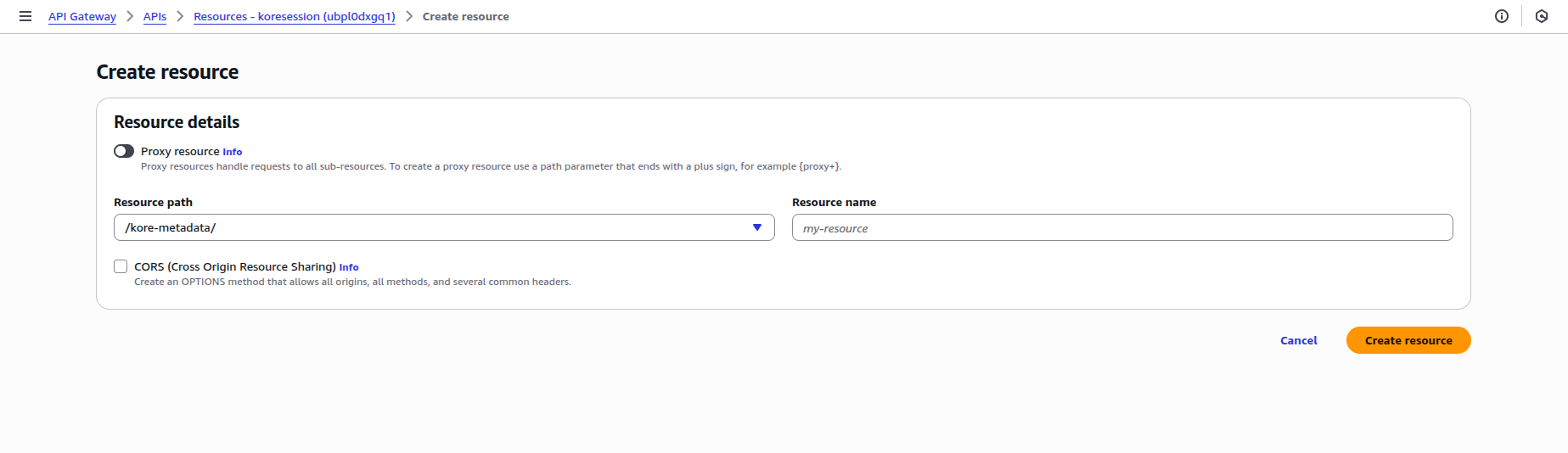The height and width of the screenshot is (453, 1568).
Task: Click the CORS (Cross Origin Resource Sharing) label
Action: point(234,266)
